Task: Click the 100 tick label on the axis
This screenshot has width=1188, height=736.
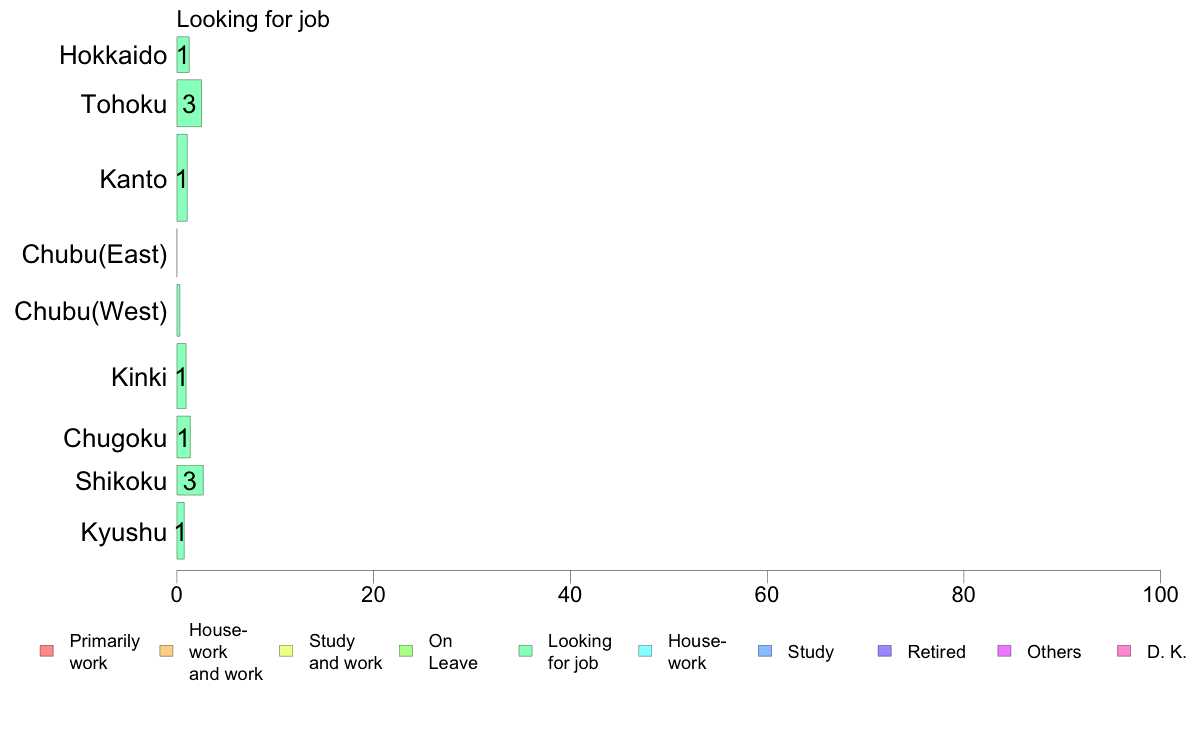Action: click(x=1160, y=595)
